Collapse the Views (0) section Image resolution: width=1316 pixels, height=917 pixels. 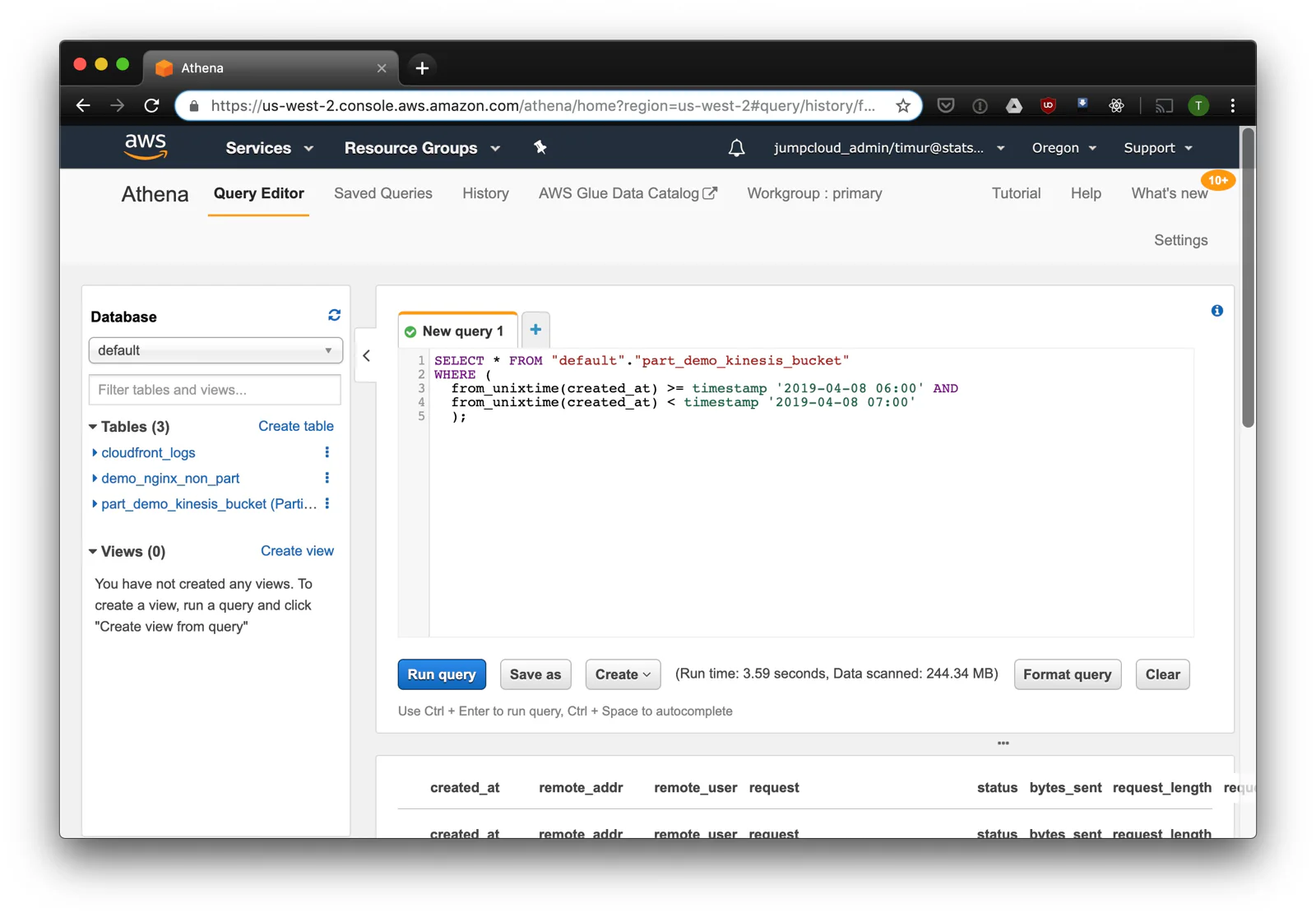coord(93,552)
